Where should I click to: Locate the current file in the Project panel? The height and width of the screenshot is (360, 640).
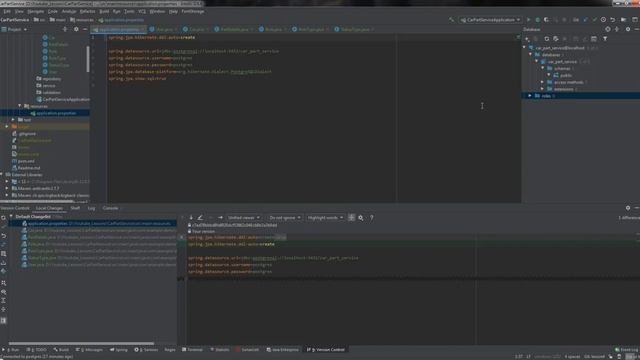[x=65, y=29]
